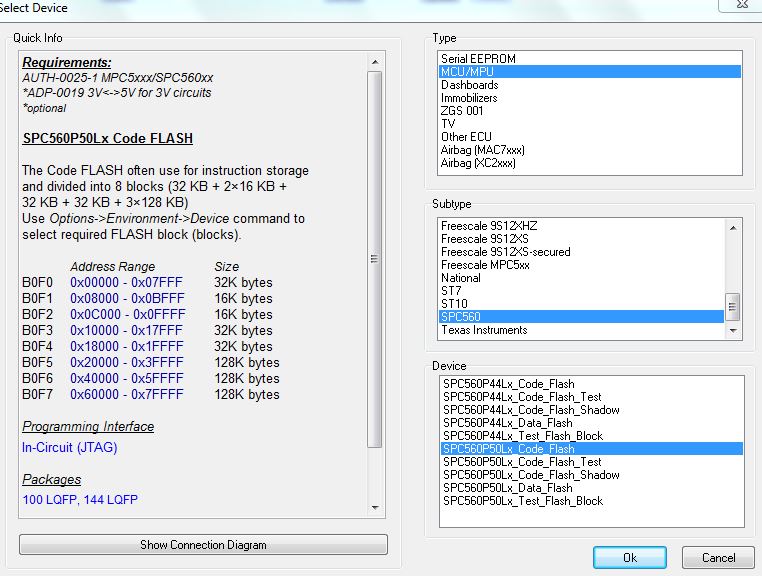Screen dimensions: 762x576
Task: Select Airbag (XC2xxx) type
Action: point(589,163)
